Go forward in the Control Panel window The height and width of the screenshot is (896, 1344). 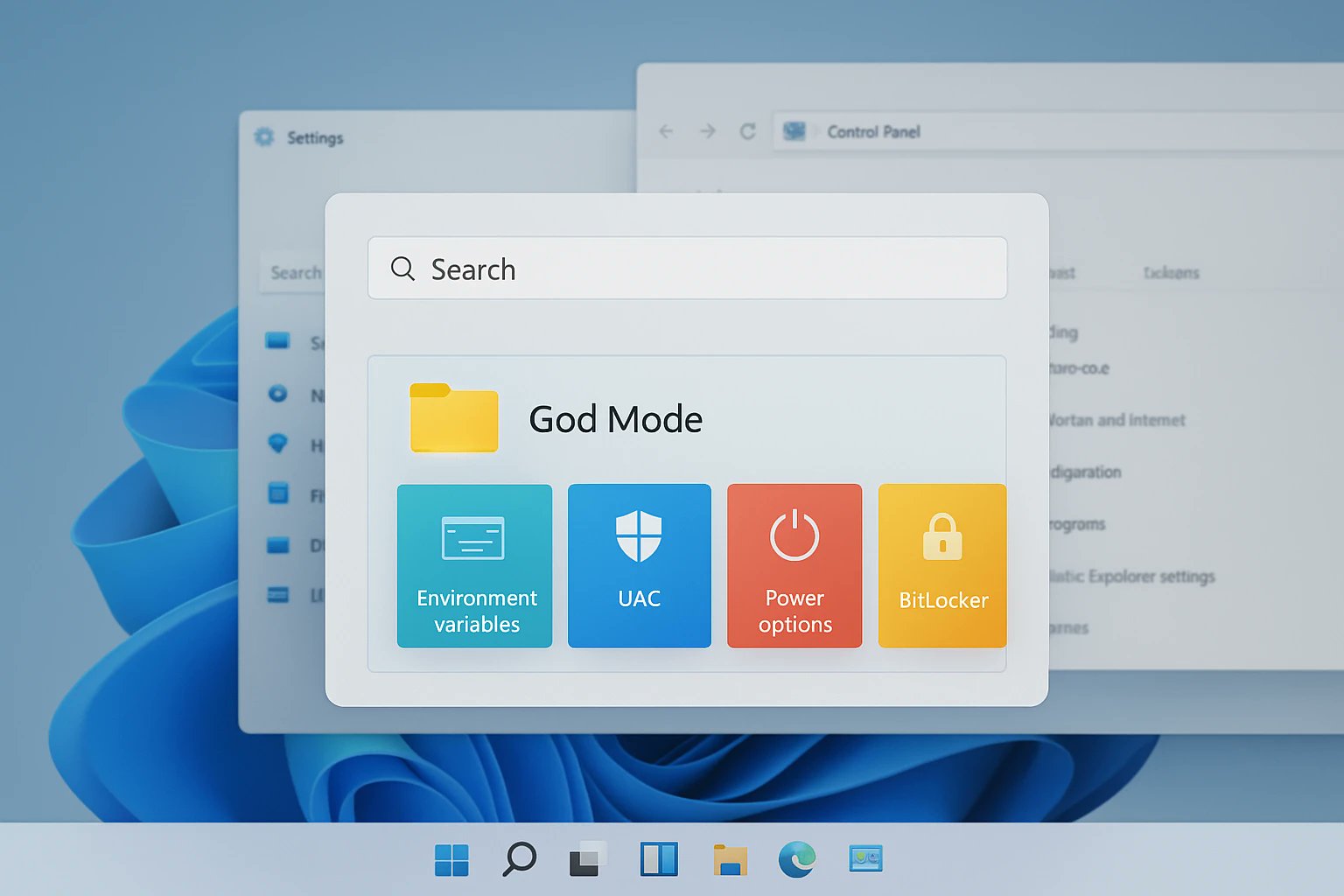point(708,131)
